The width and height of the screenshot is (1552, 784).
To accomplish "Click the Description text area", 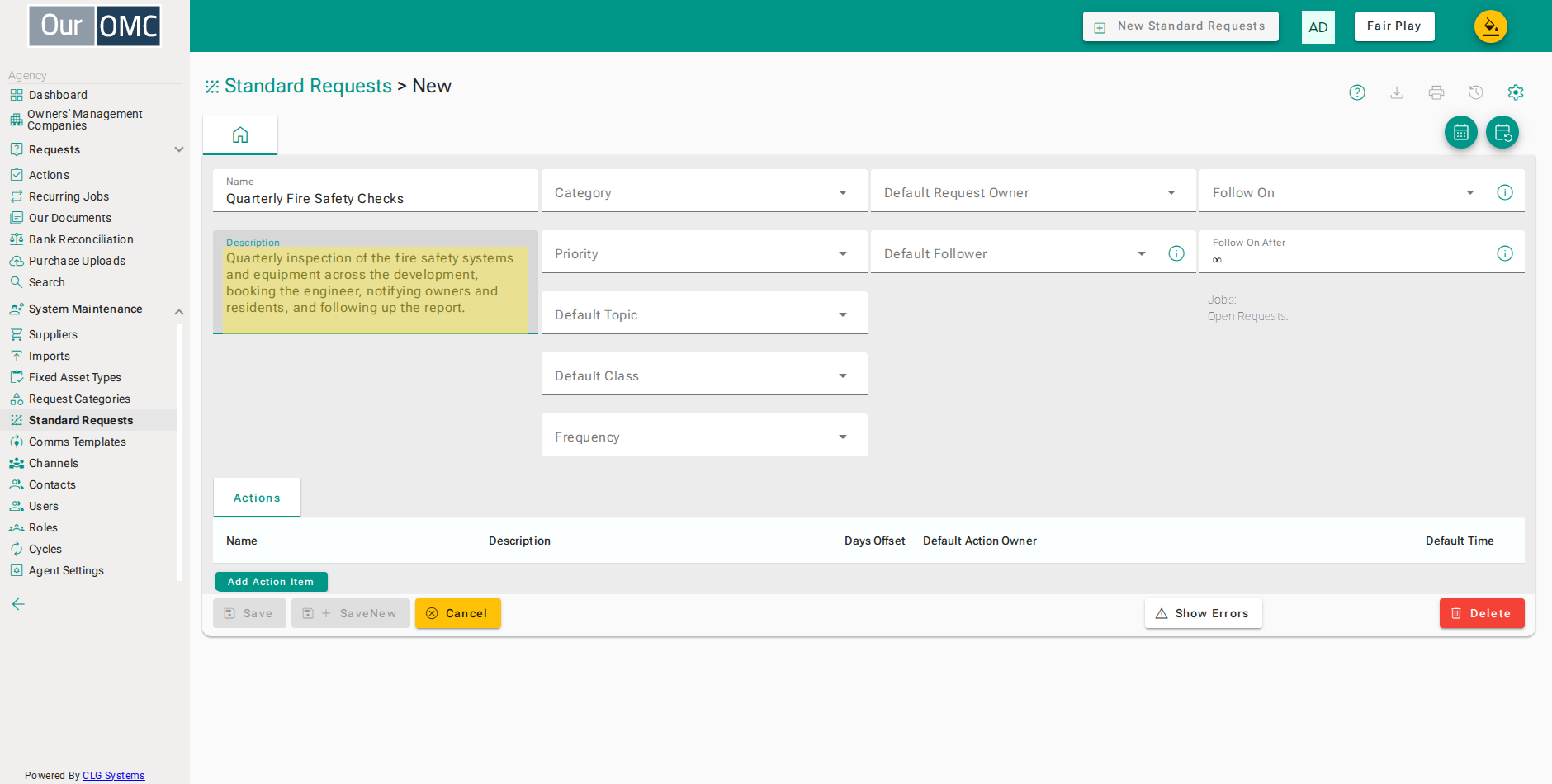I will pos(376,282).
